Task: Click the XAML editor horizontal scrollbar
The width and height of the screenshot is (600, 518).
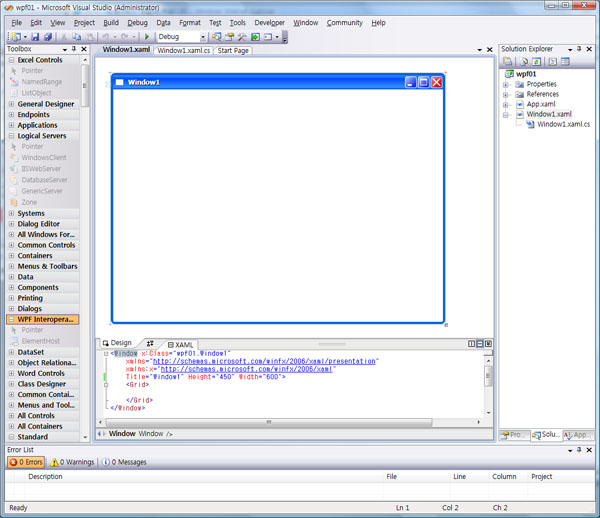Action: click(269, 422)
